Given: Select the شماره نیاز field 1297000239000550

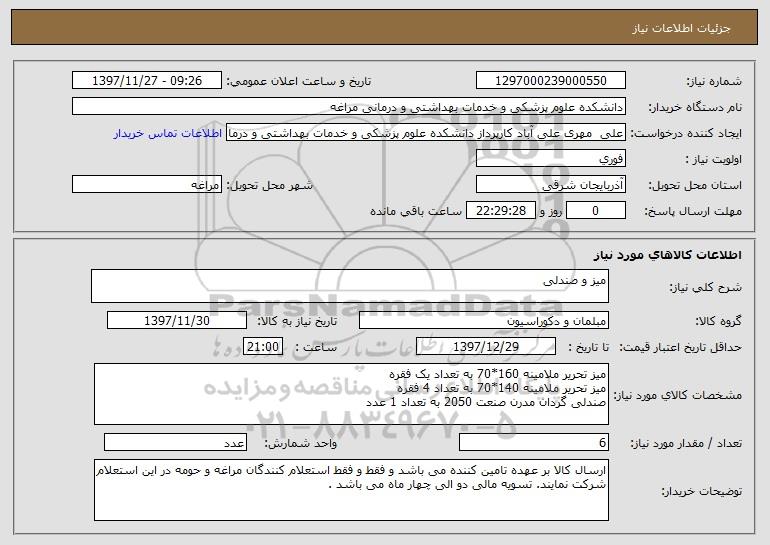Looking at the screenshot, I should coord(550,81).
